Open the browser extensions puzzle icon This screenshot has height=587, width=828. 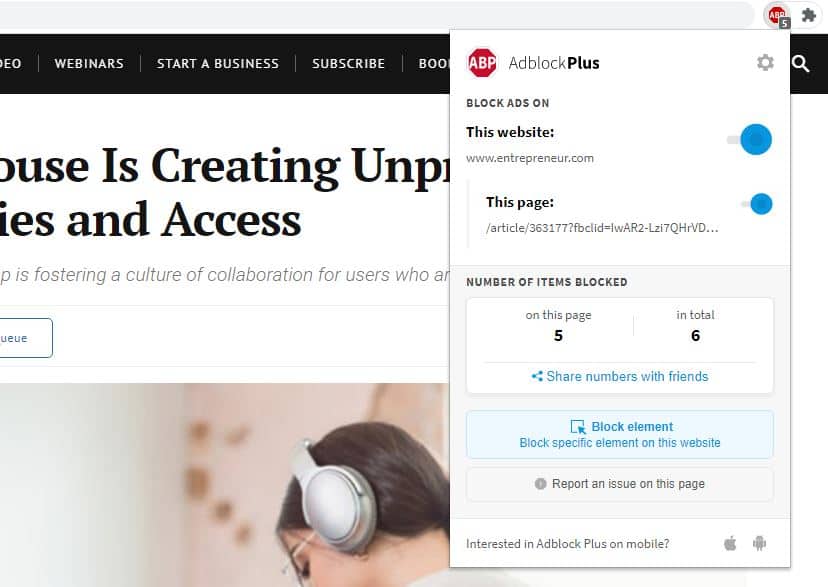click(809, 15)
